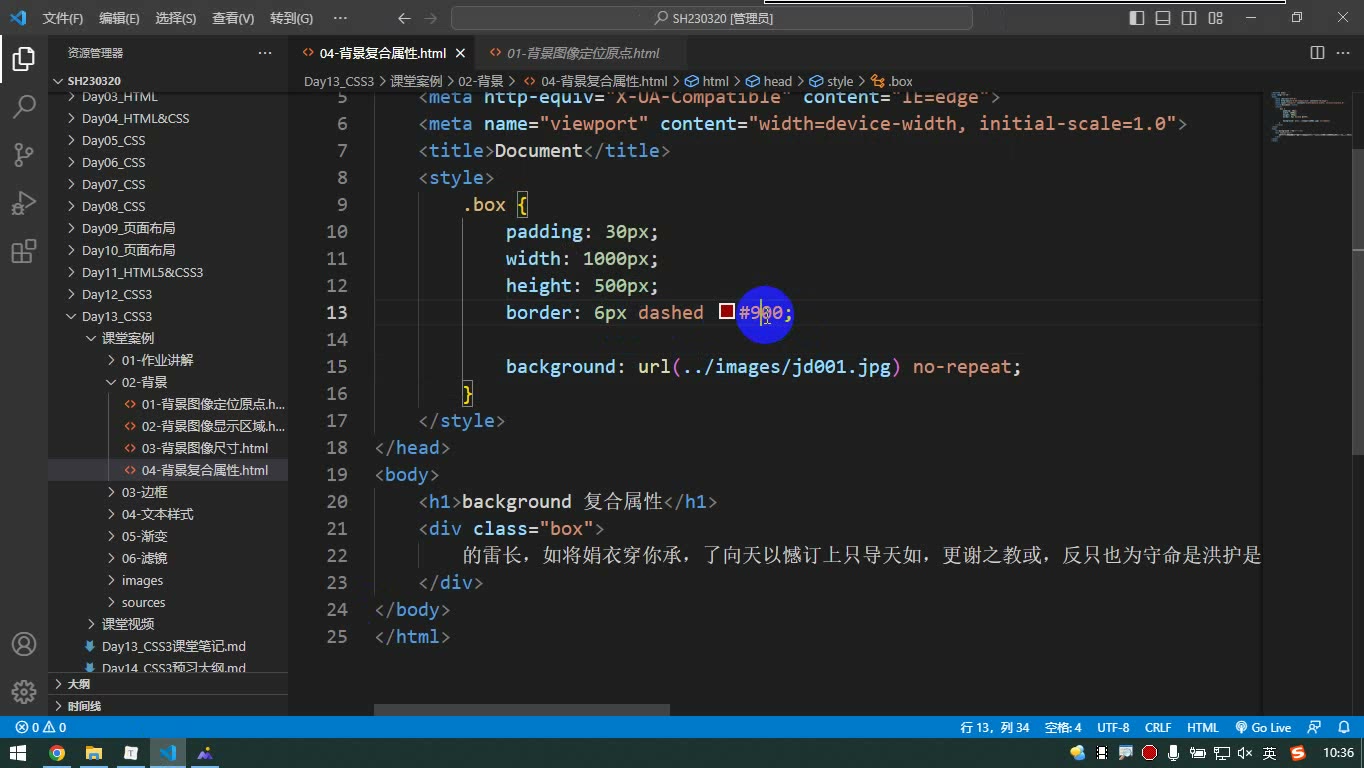The height and width of the screenshot is (768, 1364).
Task: Click the navigate back arrow in the title bar
Action: [404, 18]
